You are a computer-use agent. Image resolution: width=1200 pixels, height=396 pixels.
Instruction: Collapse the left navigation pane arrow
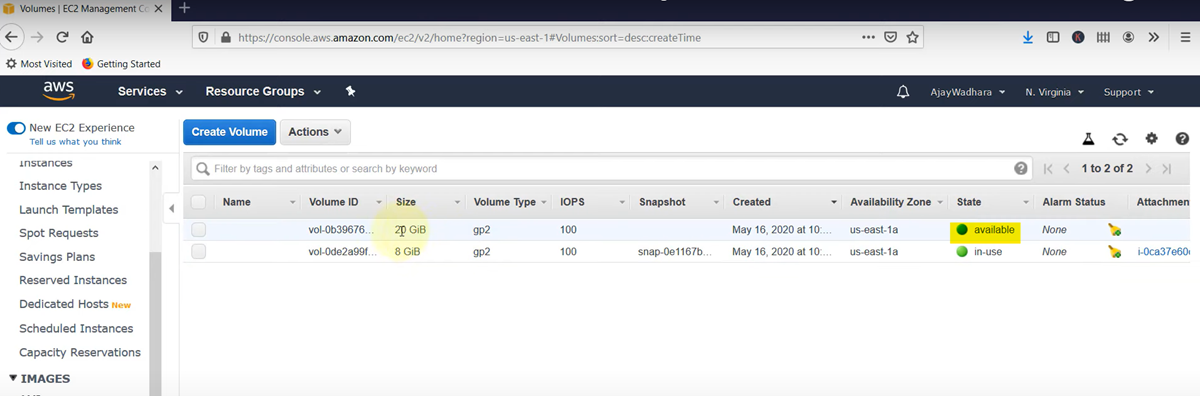tap(171, 209)
